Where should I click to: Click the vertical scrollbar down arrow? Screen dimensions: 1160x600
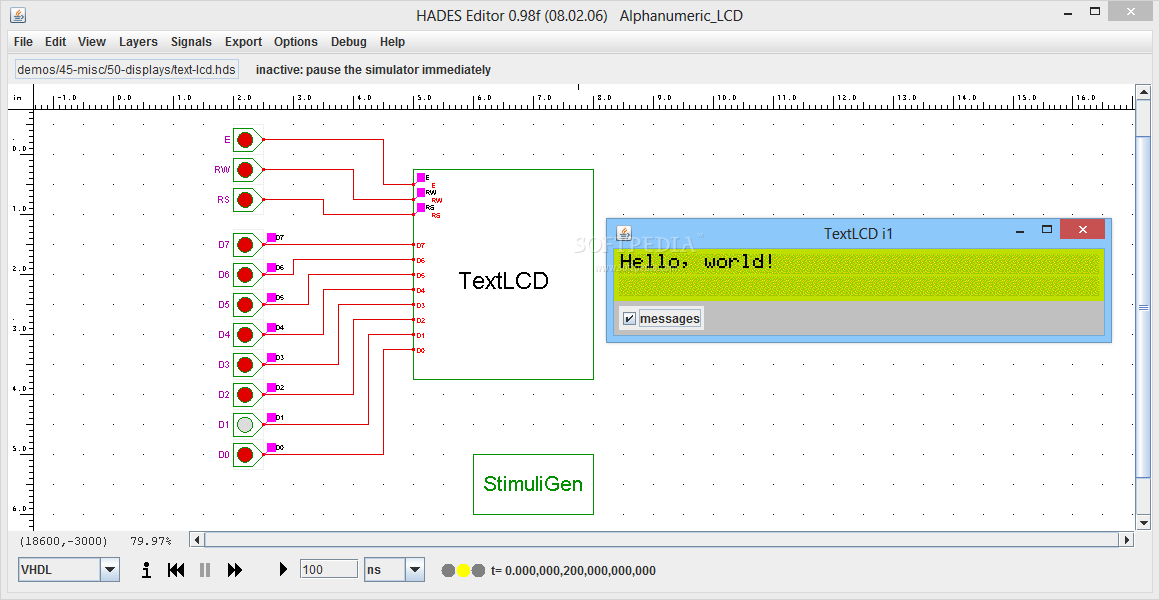(x=1143, y=522)
